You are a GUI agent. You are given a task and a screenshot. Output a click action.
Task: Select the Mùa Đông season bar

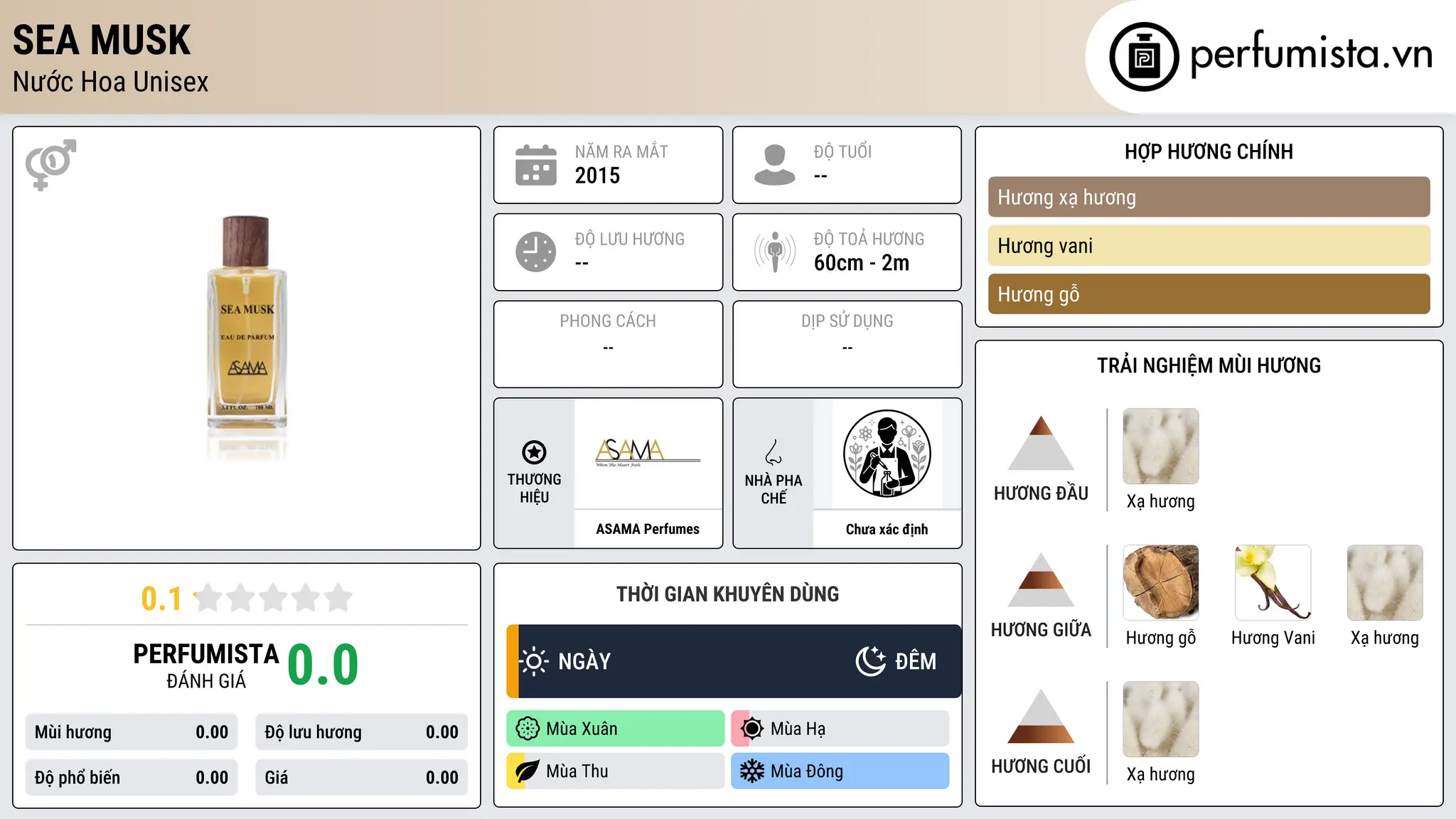[x=840, y=771]
